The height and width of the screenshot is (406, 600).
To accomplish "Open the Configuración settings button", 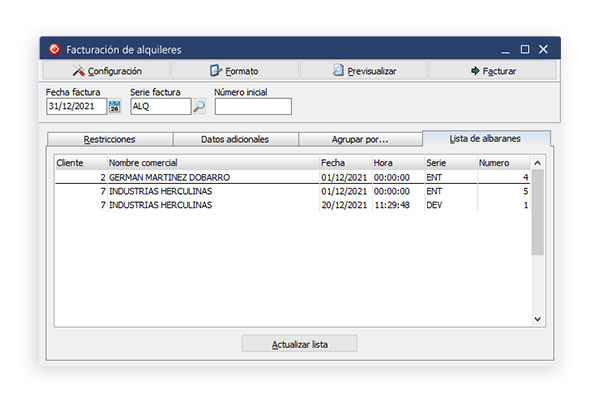I will click(106, 71).
